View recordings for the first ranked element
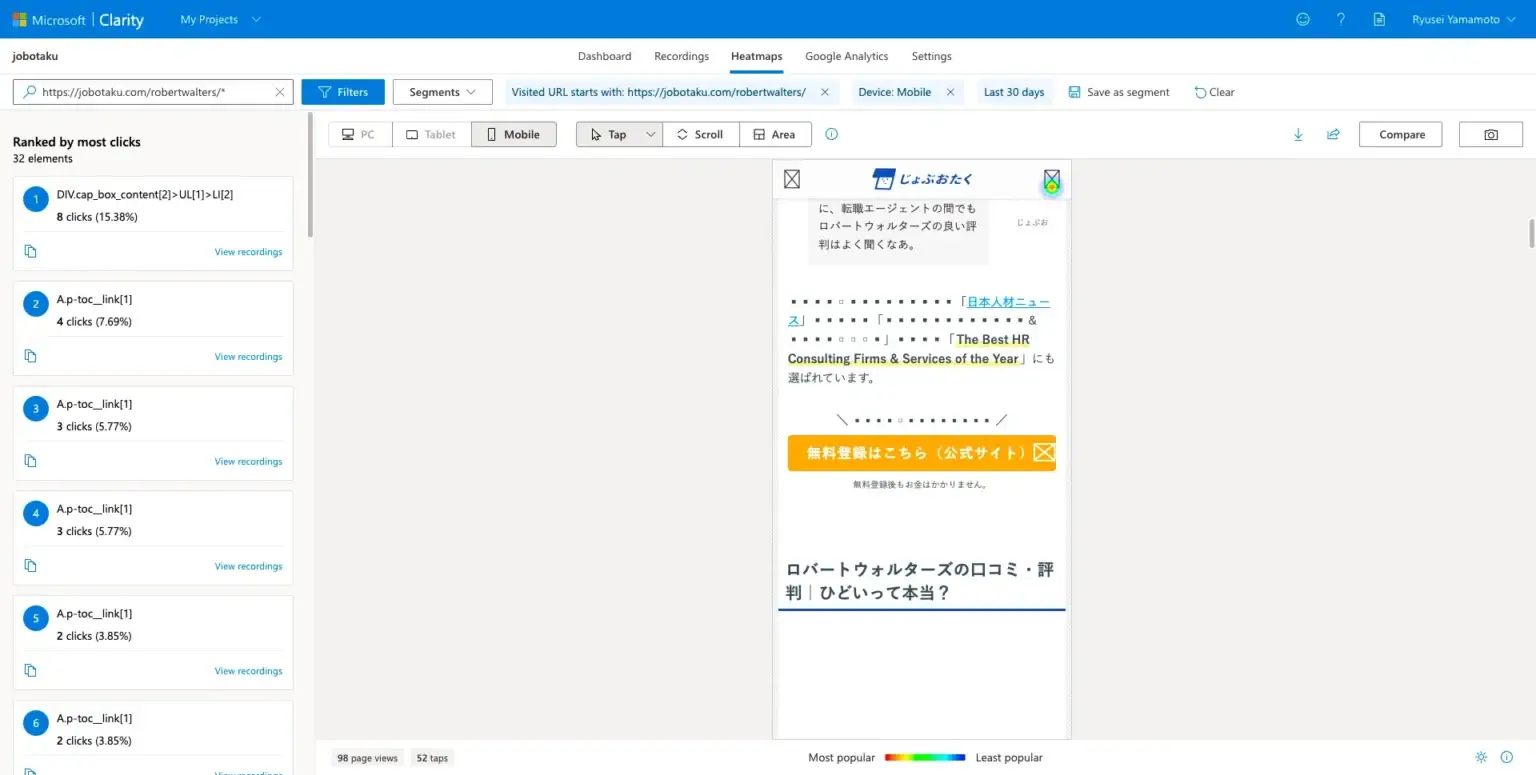 pos(248,252)
